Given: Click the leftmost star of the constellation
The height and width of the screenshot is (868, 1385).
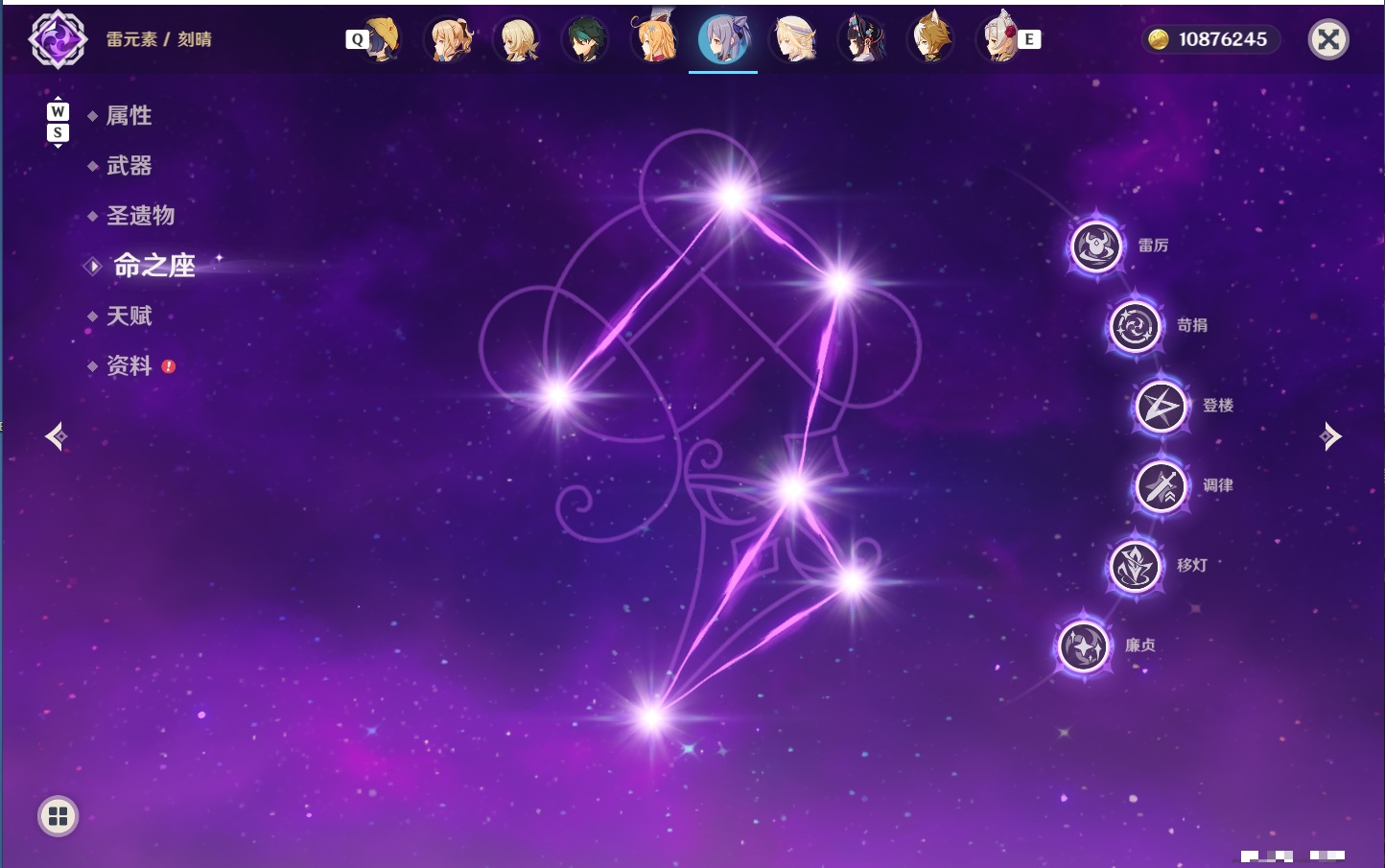Looking at the screenshot, I should click(557, 395).
